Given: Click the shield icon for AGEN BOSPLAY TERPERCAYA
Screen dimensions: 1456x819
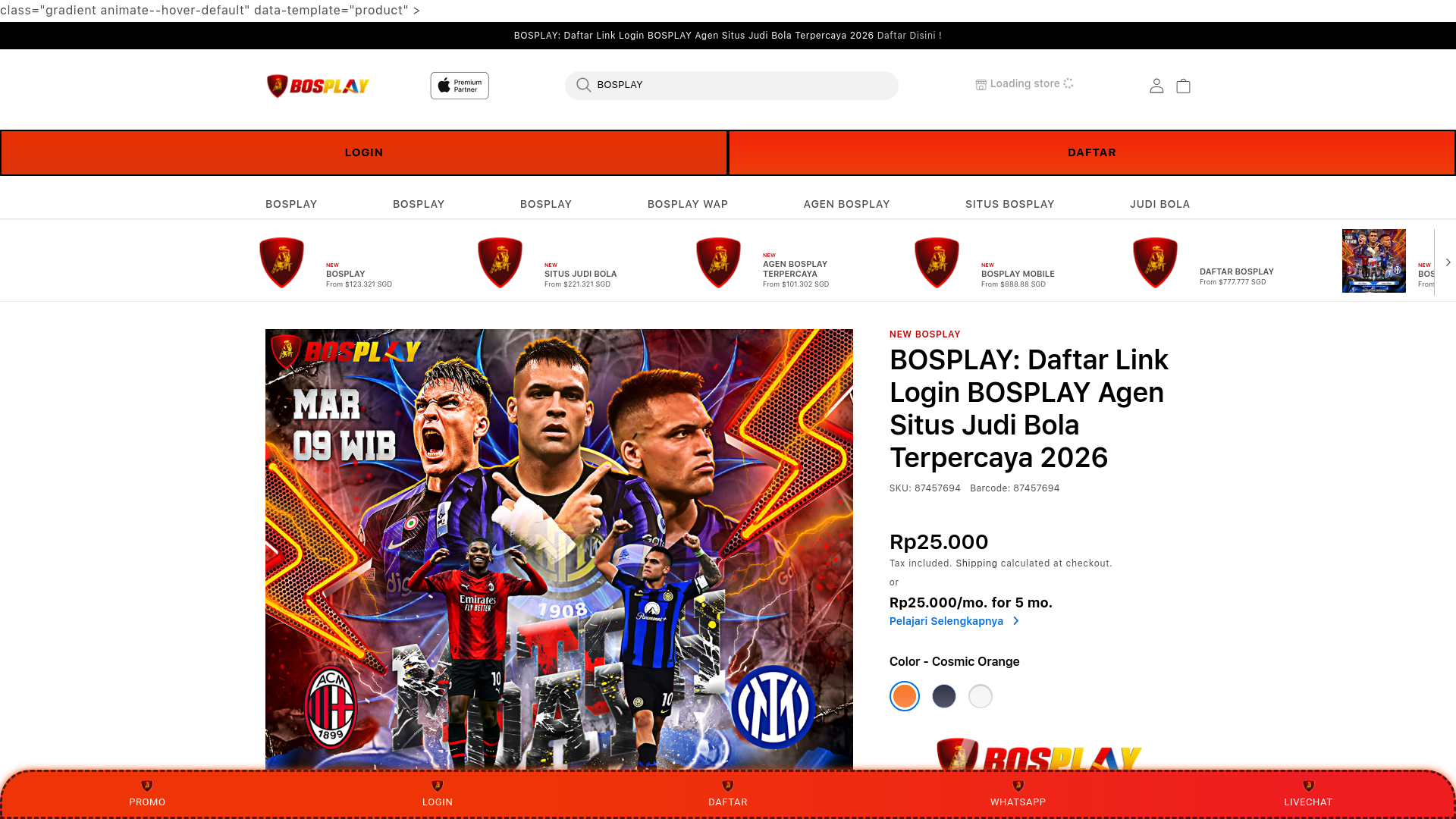Looking at the screenshot, I should pos(718,262).
